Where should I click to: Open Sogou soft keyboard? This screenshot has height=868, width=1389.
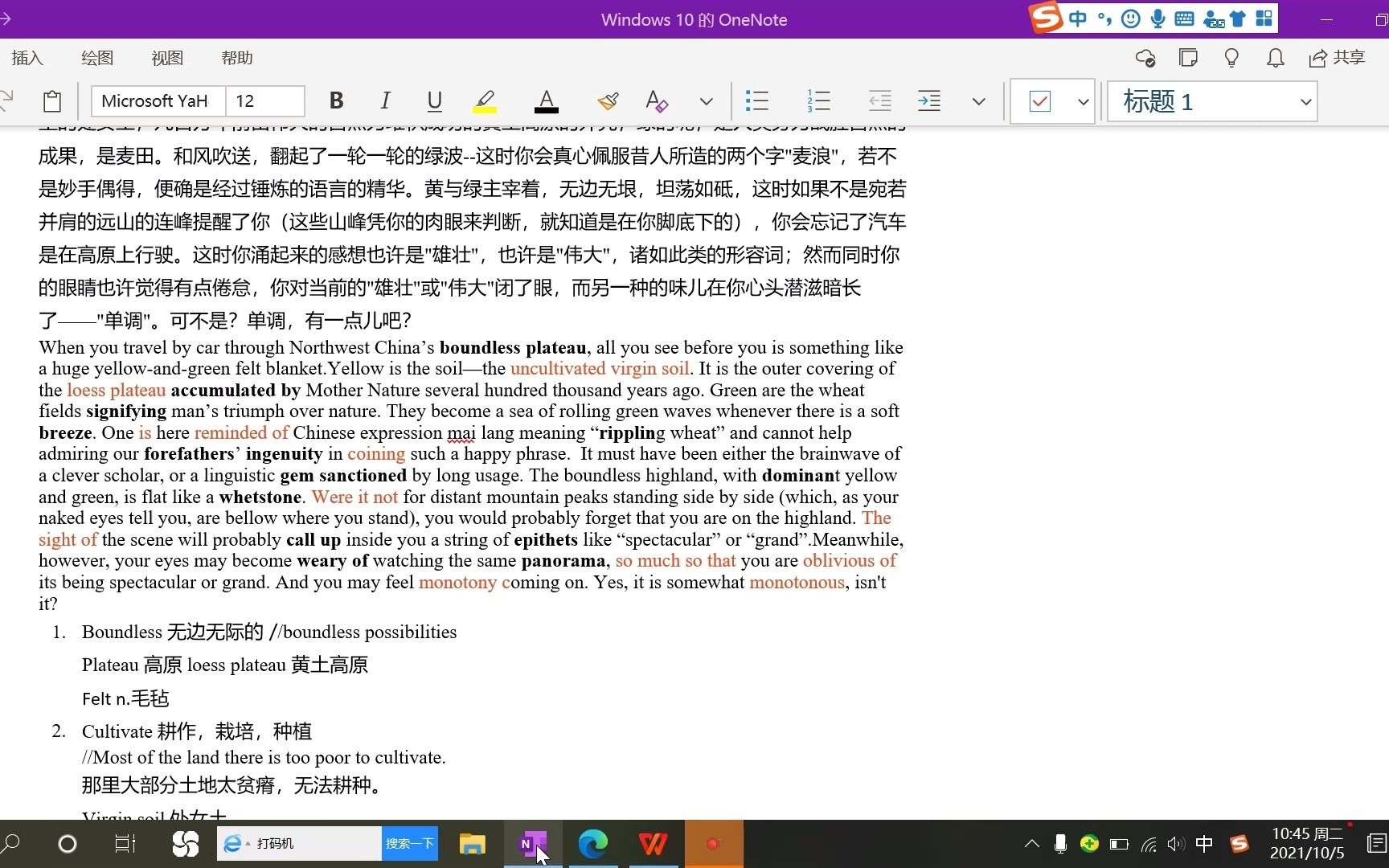click(x=1184, y=18)
